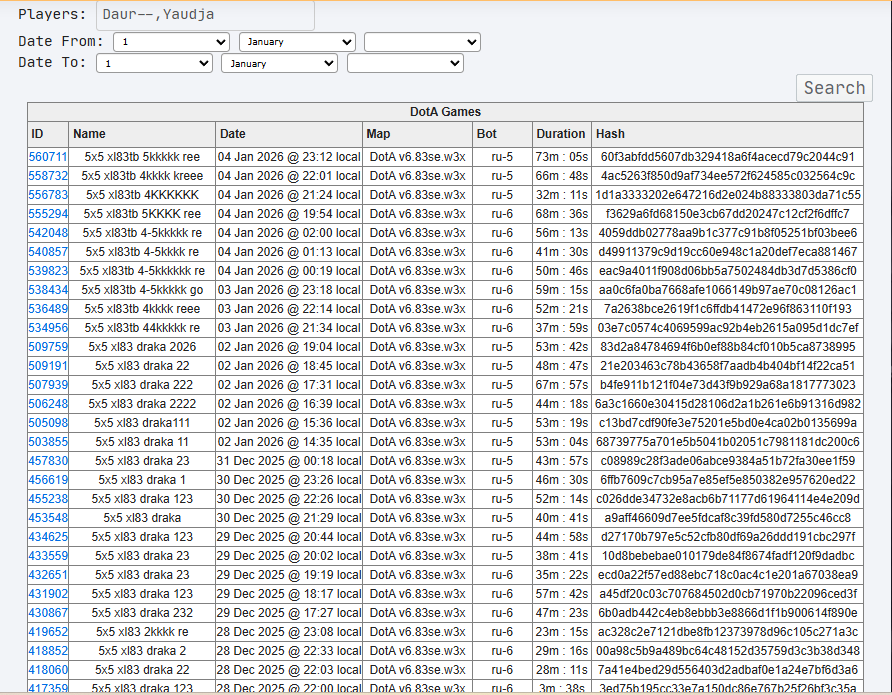Select hash starting a9aff46609d7ee5f
Screen dimensions: 892x695
(x=728, y=518)
